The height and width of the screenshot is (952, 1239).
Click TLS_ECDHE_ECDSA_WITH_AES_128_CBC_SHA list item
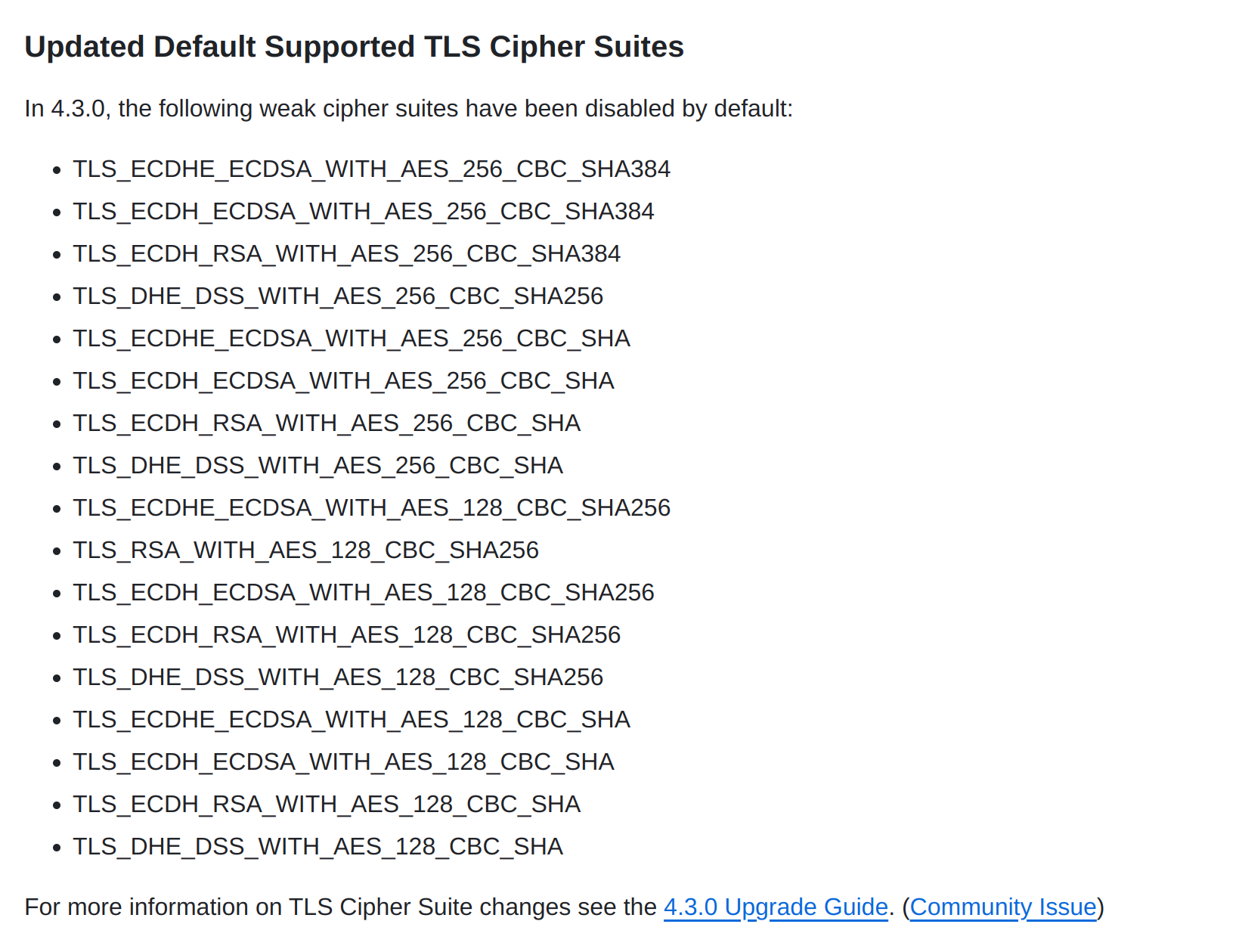(352, 720)
